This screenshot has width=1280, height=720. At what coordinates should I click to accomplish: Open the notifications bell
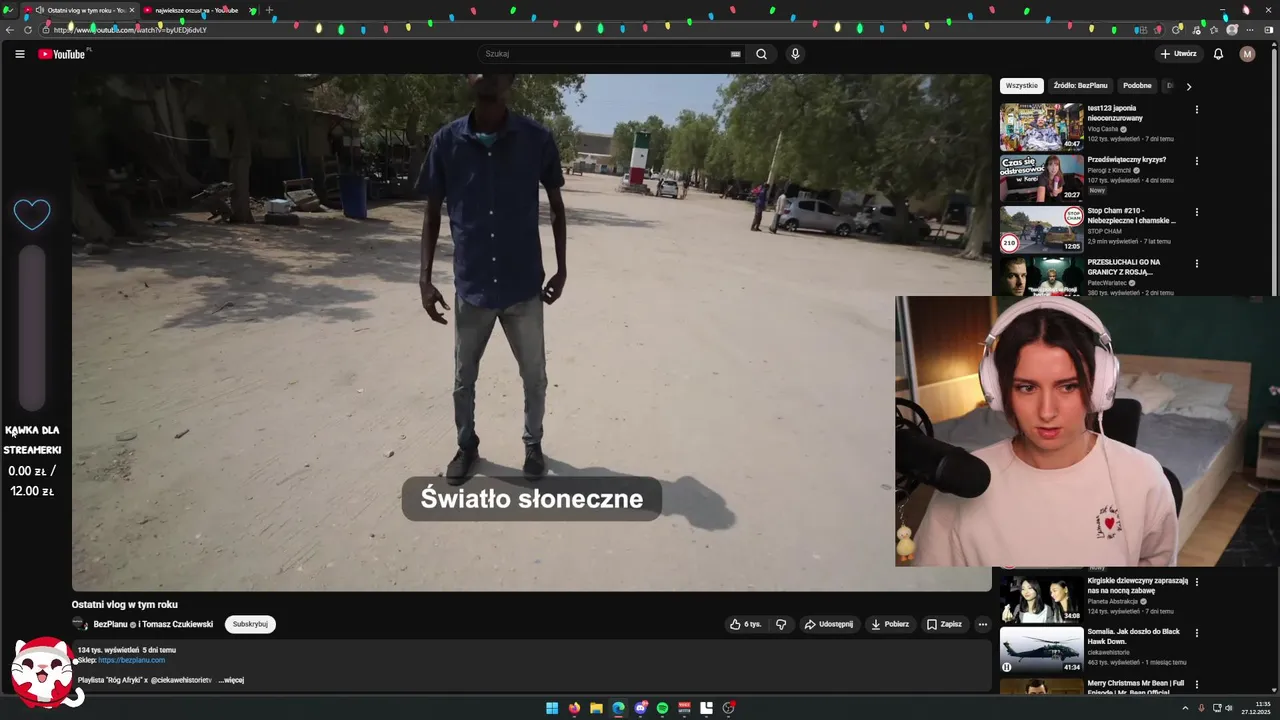(x=1218, y=54)
